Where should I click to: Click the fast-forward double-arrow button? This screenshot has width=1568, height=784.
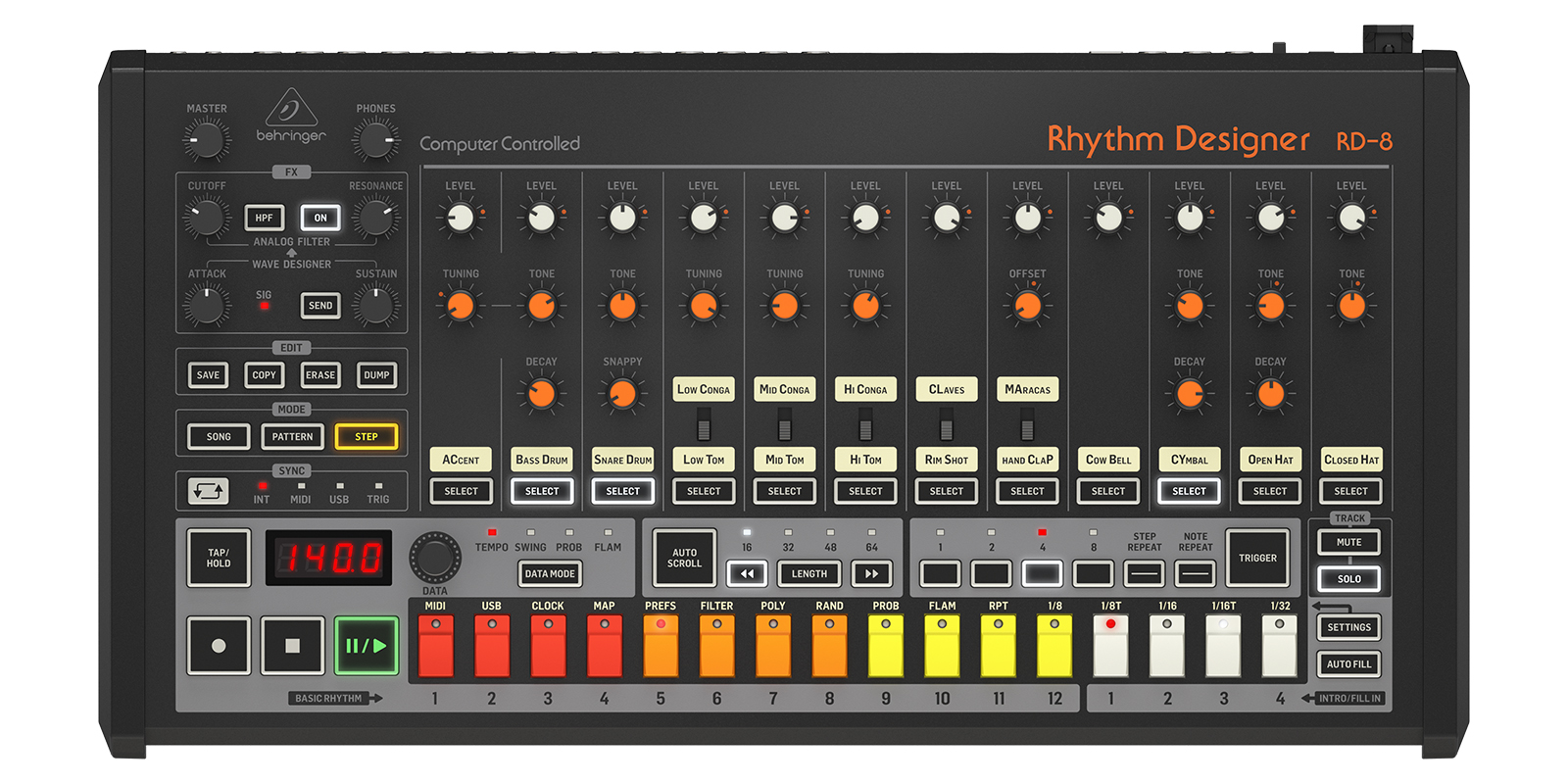point(871,574)
